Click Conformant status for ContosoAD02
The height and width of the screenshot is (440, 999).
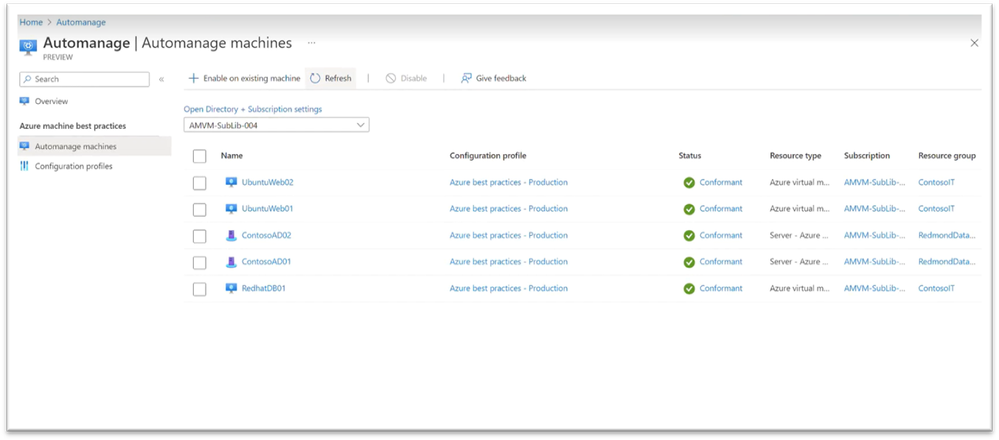[721, 236]
